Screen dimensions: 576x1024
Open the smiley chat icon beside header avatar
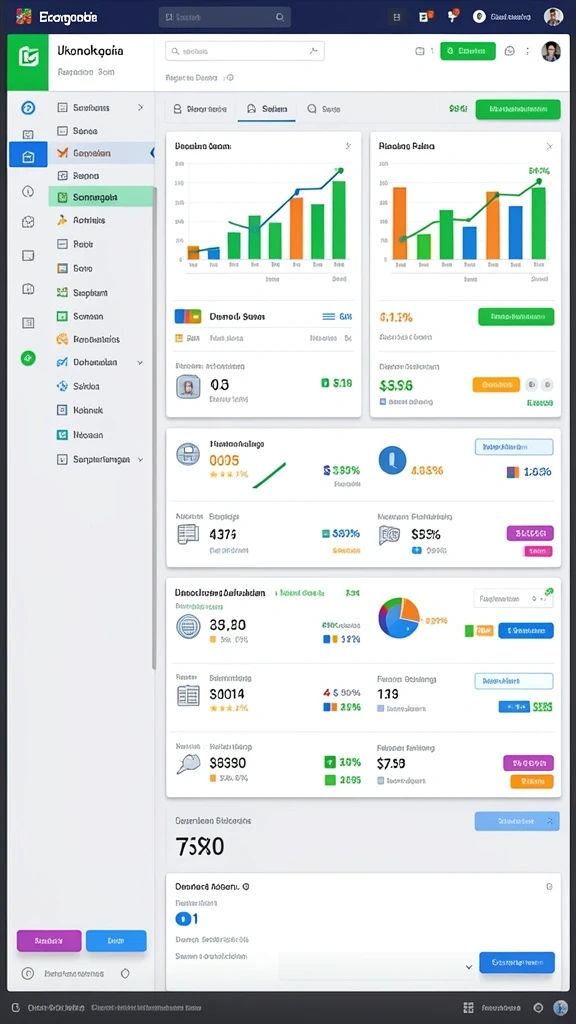(x=510, y=51)
